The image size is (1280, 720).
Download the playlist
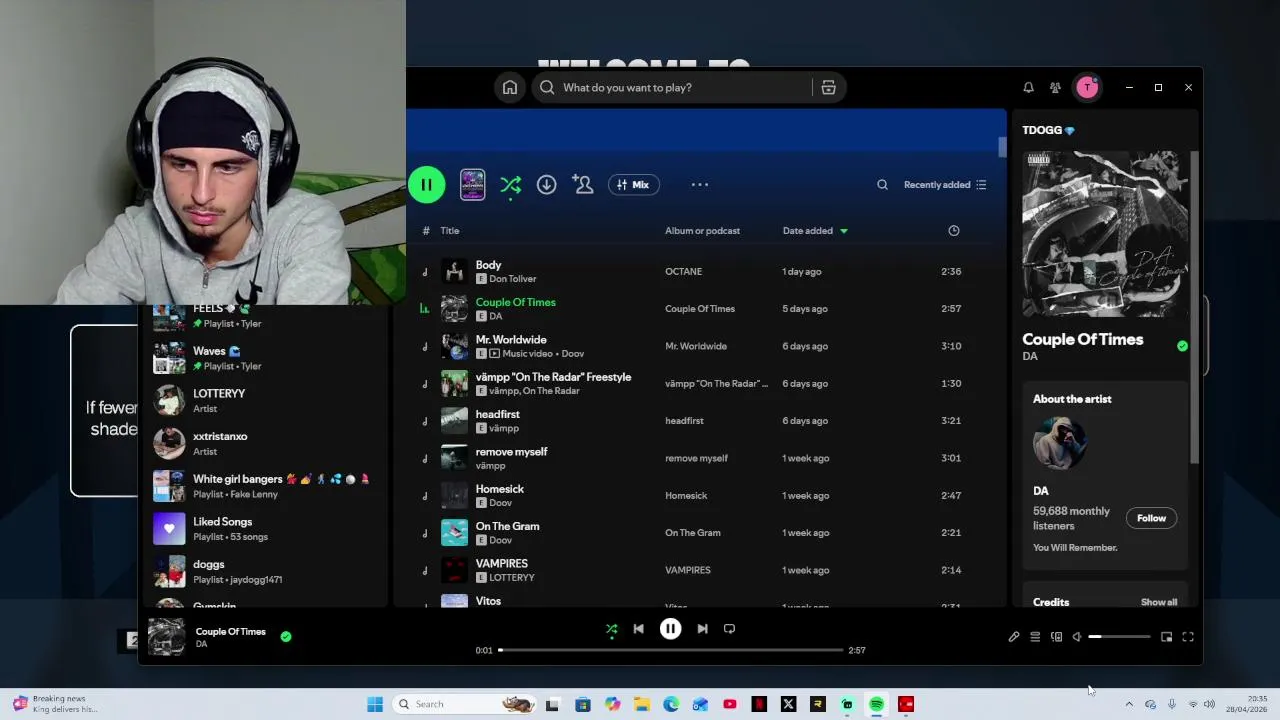coord(546,185)
